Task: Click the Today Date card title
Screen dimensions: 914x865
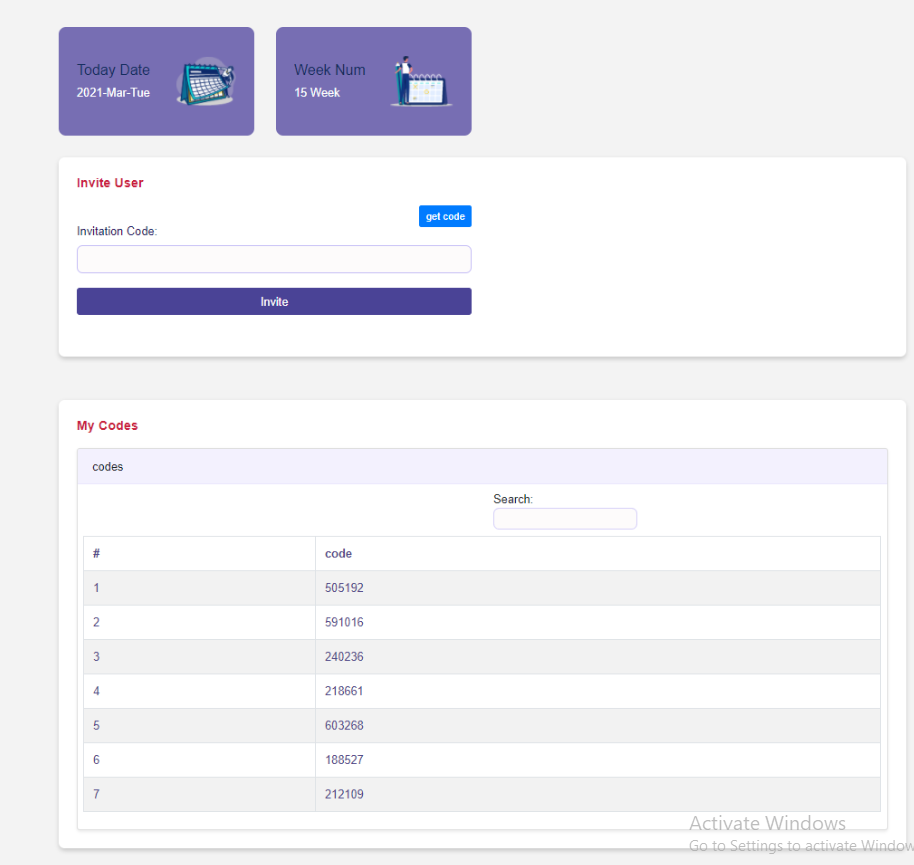Action: coord(113,70)
